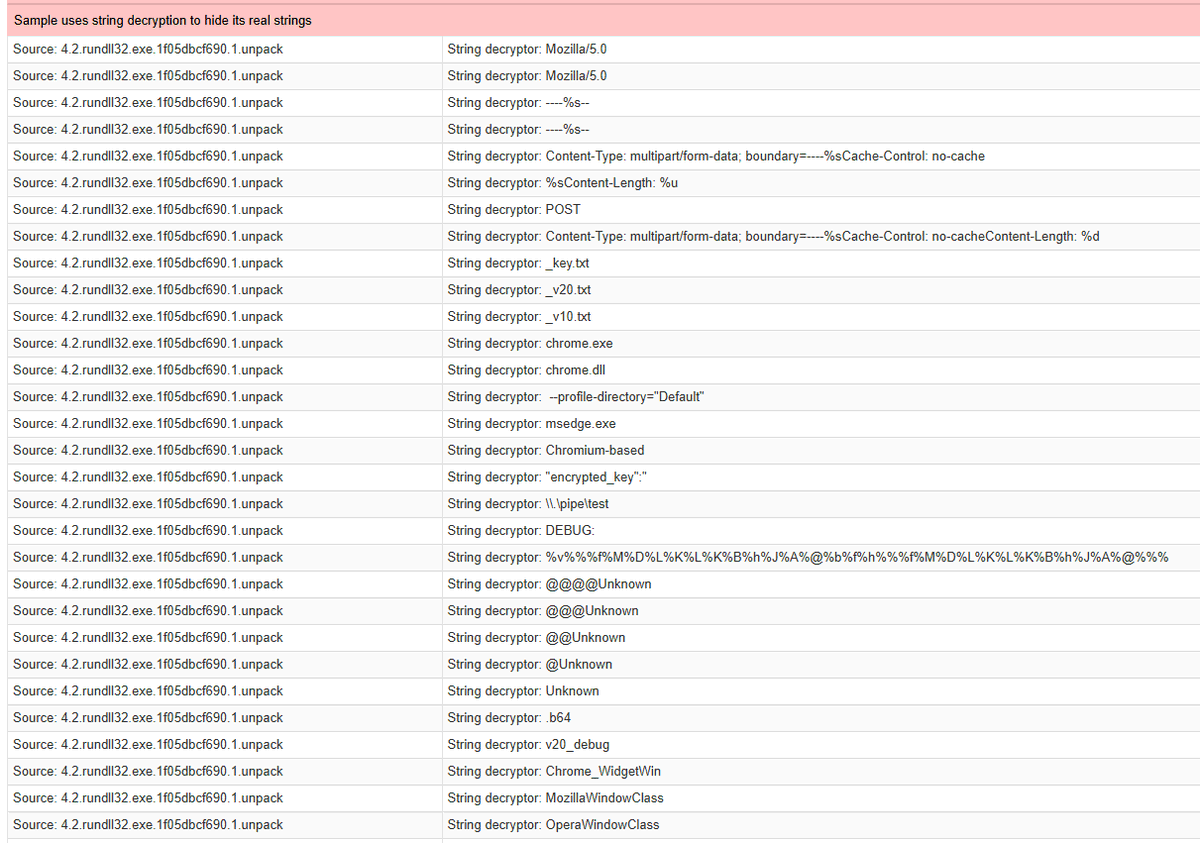The image size is (1200, 843).
Task: Select the '@@@Unknown' string cell
Action: tap(821, 611)
